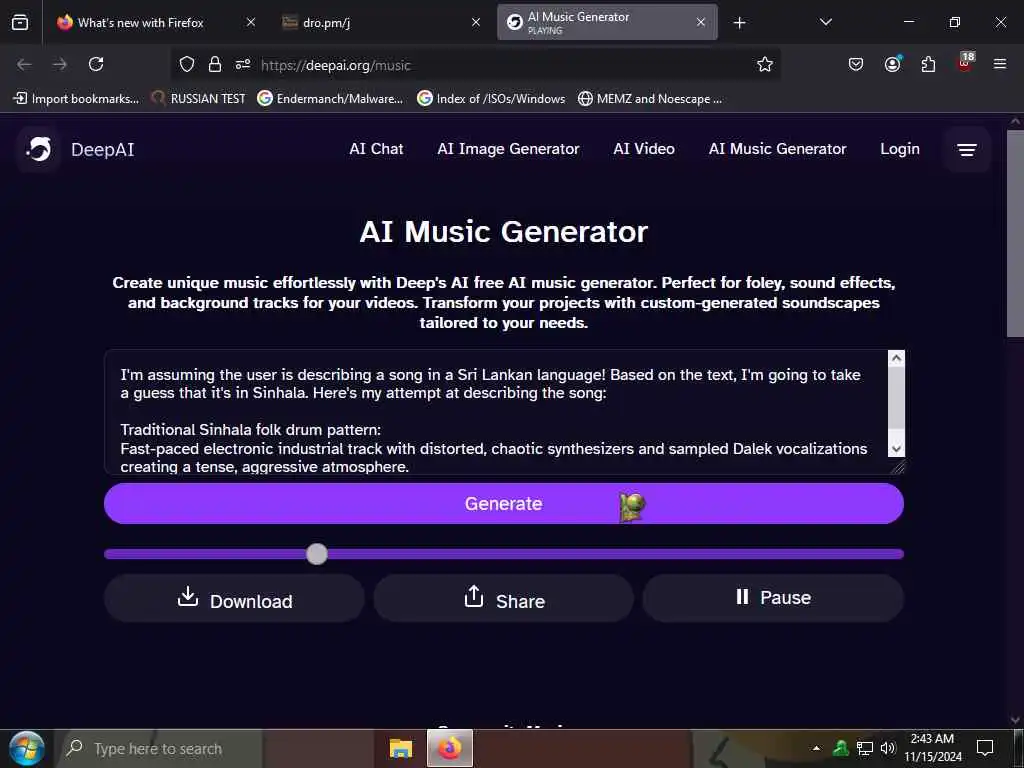This screenshot has width=1024, height=768.
Task: Open AI Chat in the site navigation
Action: (376, 149)
